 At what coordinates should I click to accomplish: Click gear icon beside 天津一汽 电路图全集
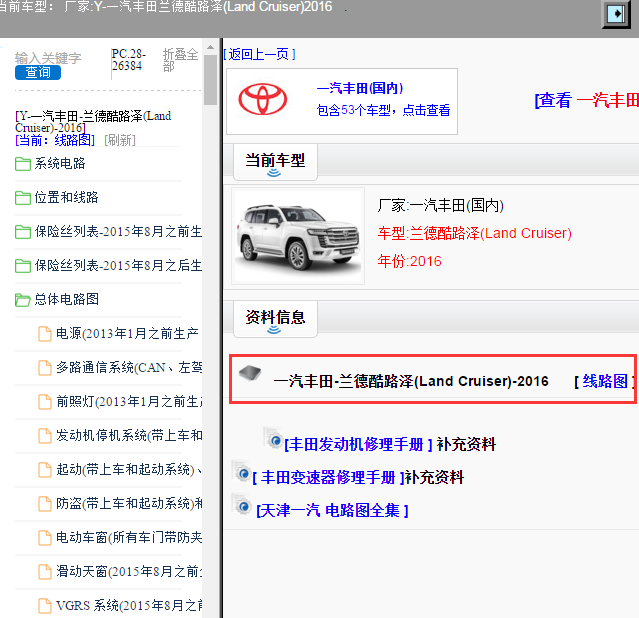(x=241, y=505)
